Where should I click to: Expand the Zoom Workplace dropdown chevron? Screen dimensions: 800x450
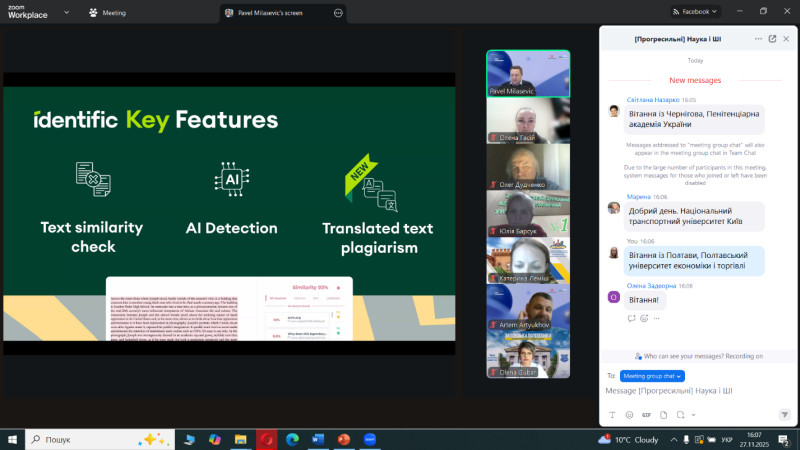point(68,13)
